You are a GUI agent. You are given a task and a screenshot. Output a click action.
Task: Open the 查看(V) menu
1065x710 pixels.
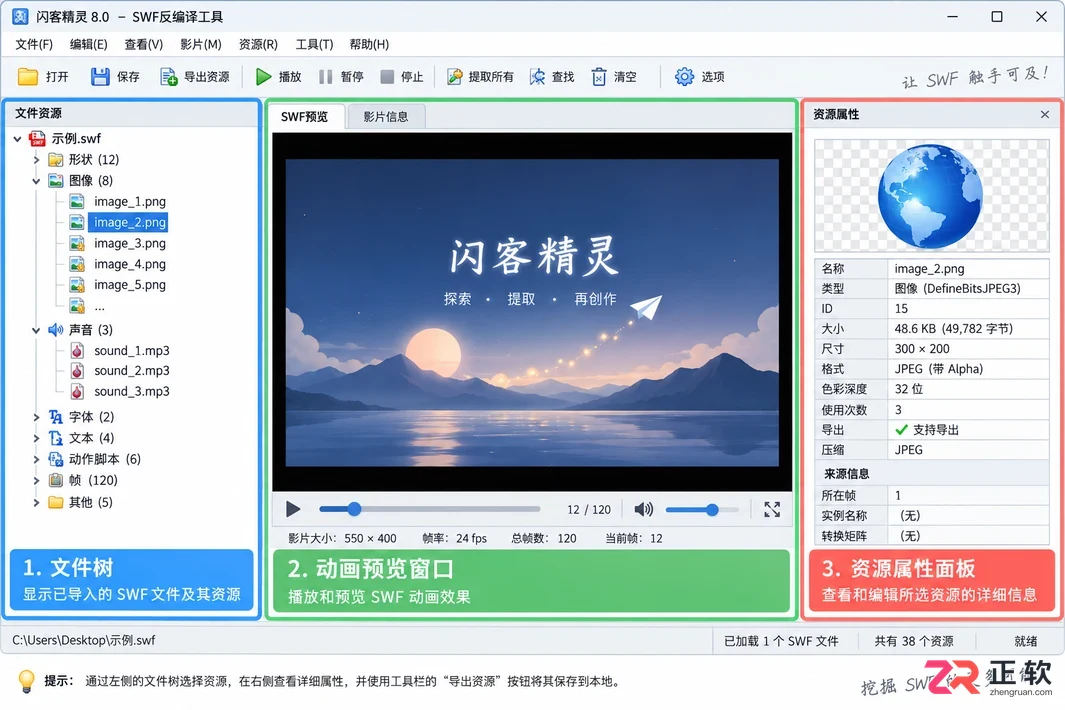(x=143, y=44)
